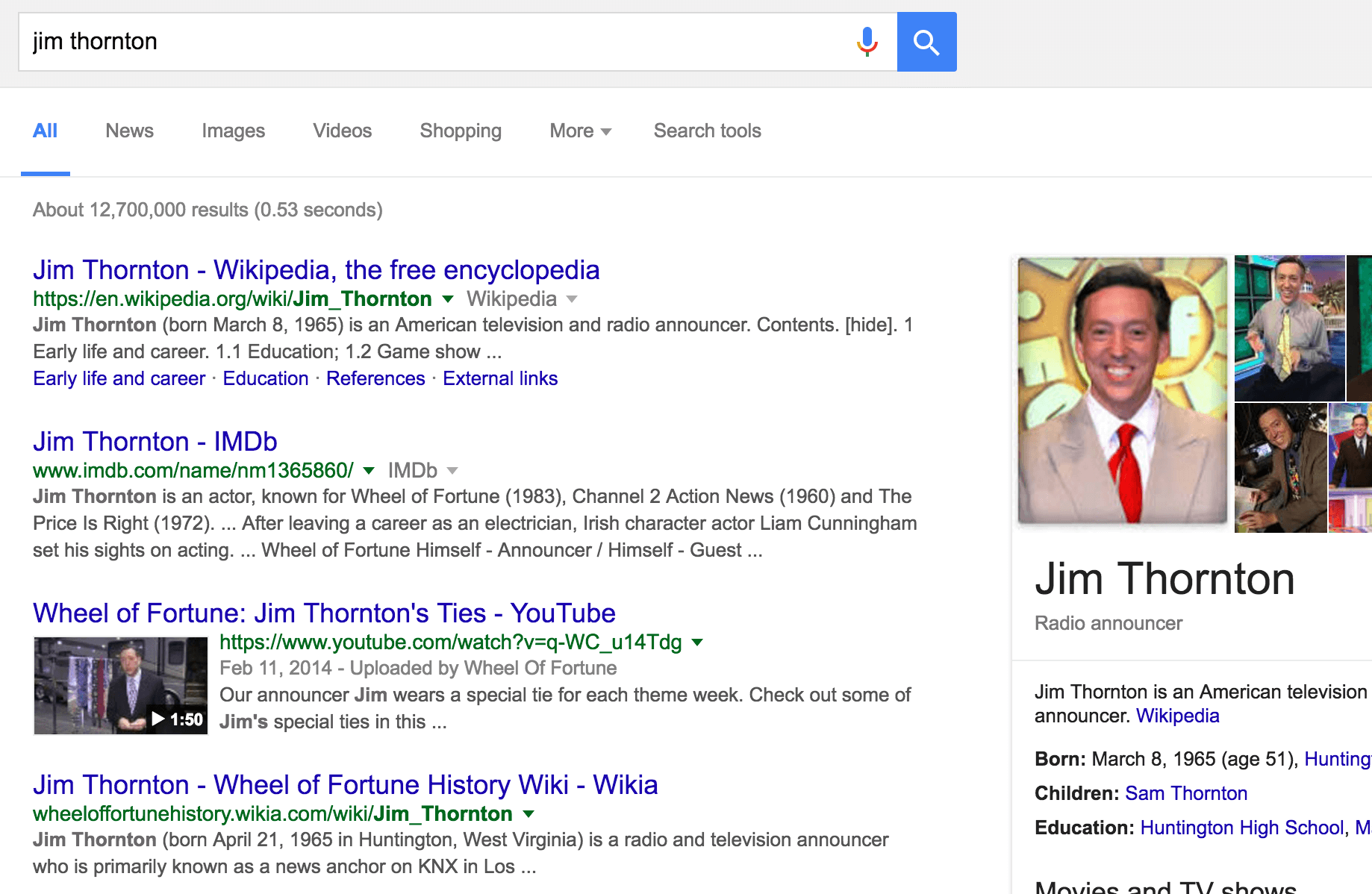Open top-right knowledge panel photo with yellow tie

(1289, 328)
